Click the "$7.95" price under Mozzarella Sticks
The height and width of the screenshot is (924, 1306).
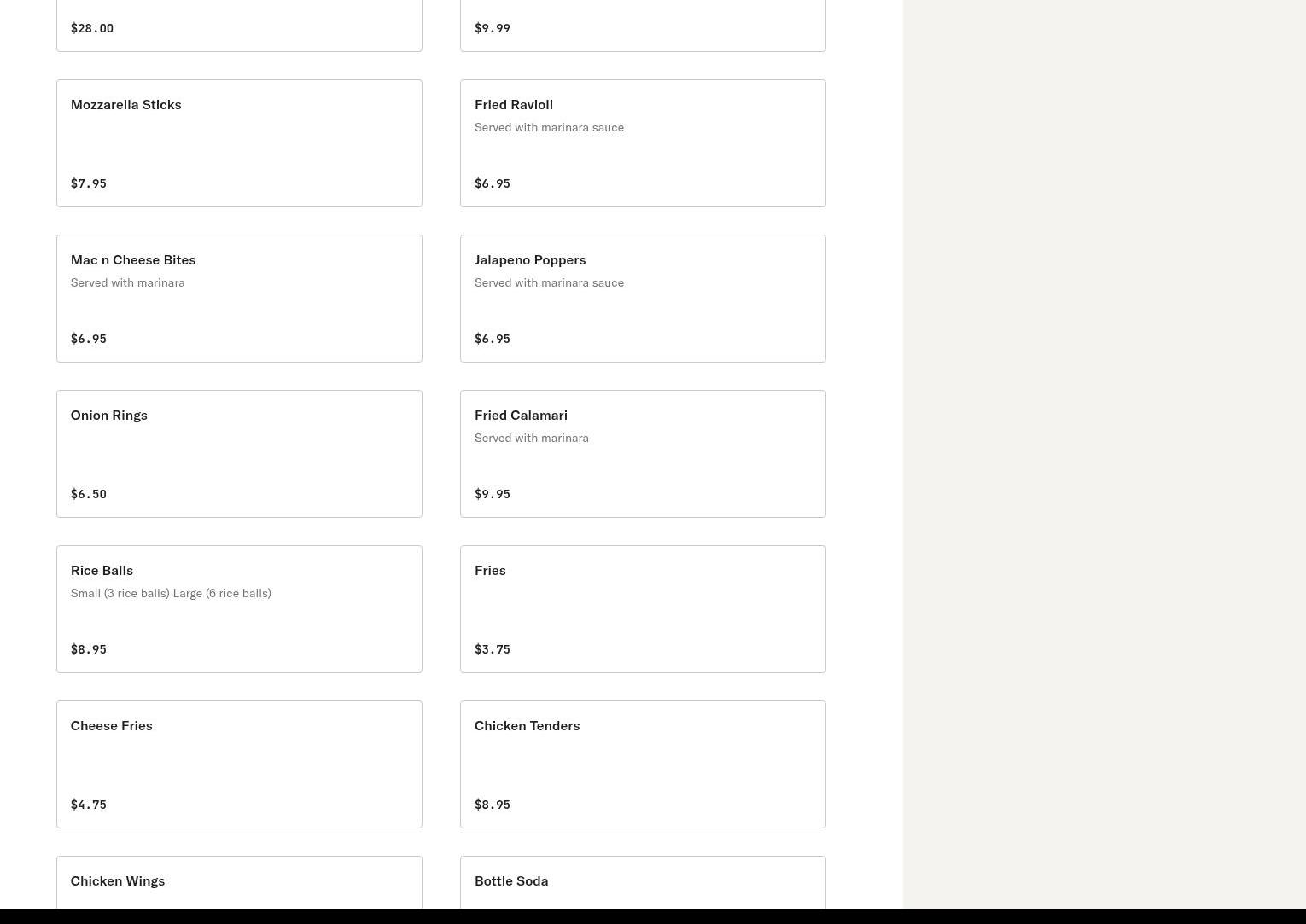[89, 183]
